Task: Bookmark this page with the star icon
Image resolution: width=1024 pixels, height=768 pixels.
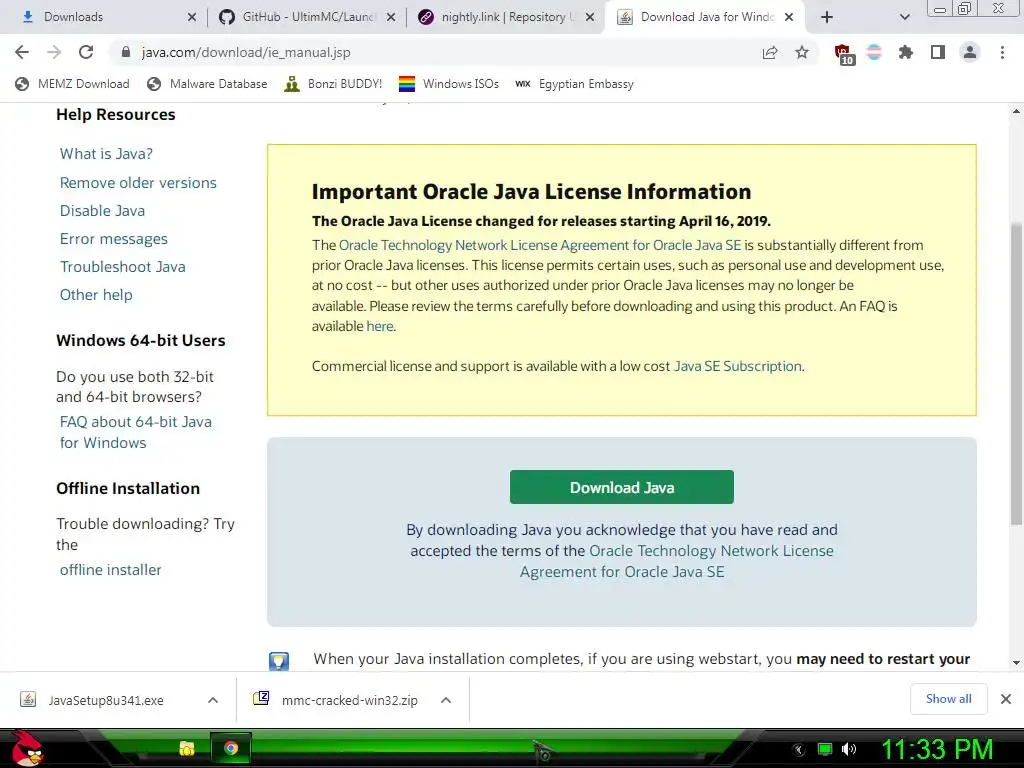Action: [802, 52]
